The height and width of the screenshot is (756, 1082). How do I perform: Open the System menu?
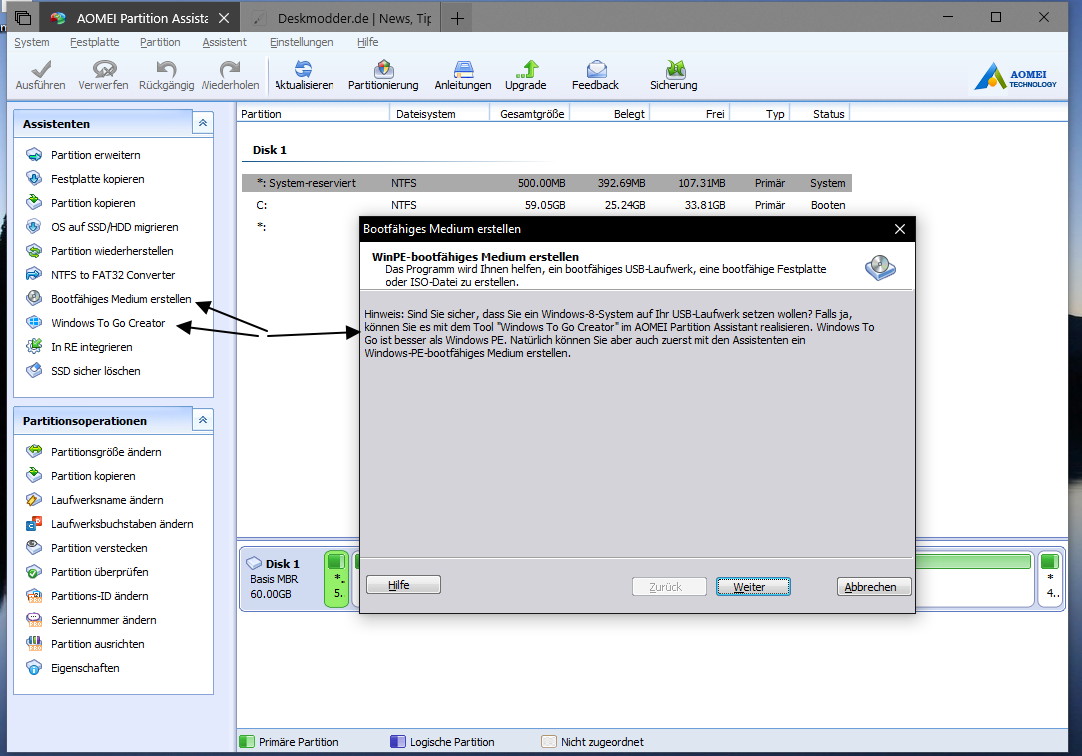click(32, 42)
